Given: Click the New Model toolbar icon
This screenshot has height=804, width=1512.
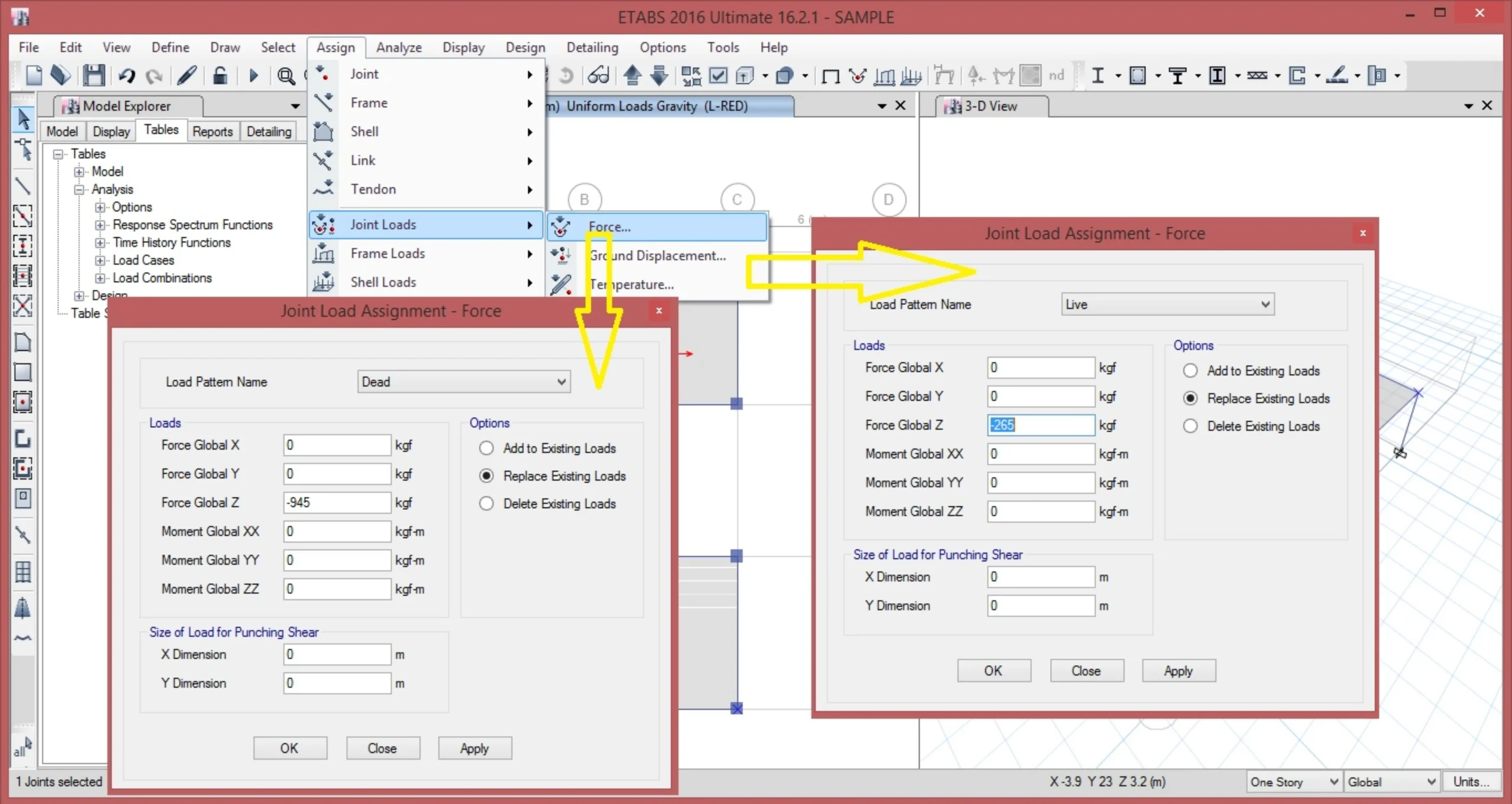Looking at the screenshot, I should point(34,76).
